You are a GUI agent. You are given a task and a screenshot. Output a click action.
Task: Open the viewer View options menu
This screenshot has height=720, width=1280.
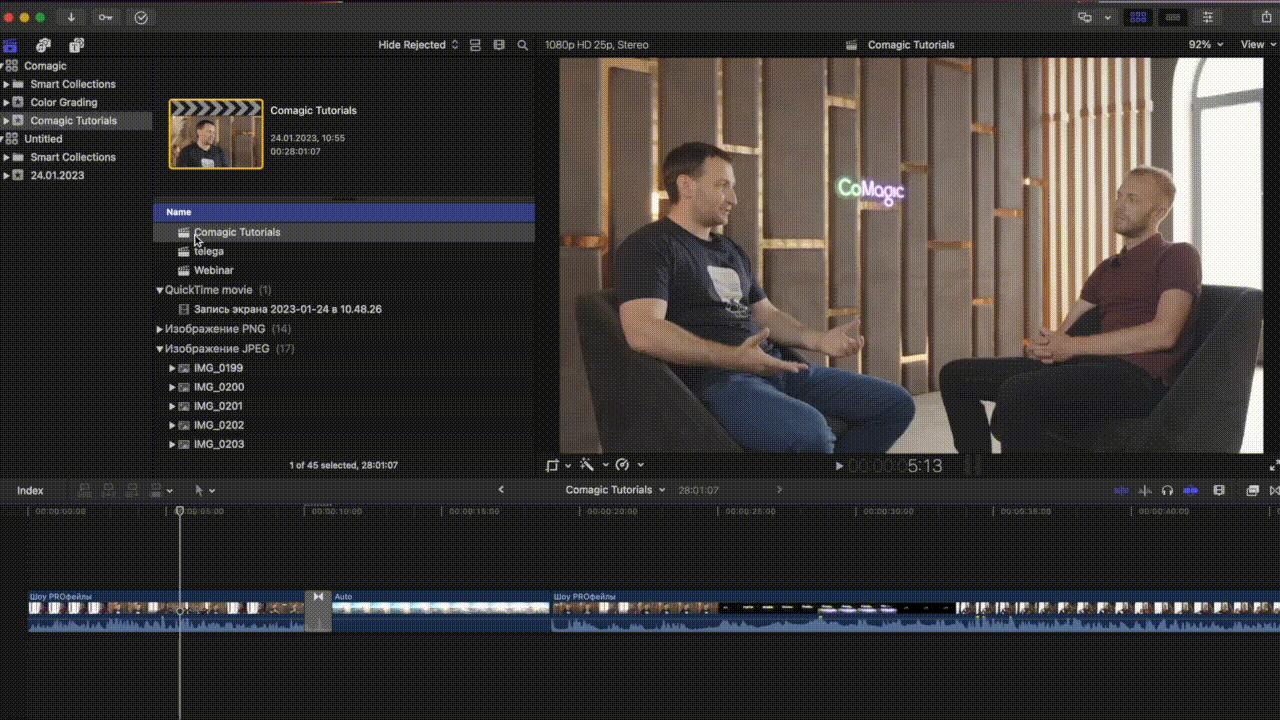click(1258, 45)
